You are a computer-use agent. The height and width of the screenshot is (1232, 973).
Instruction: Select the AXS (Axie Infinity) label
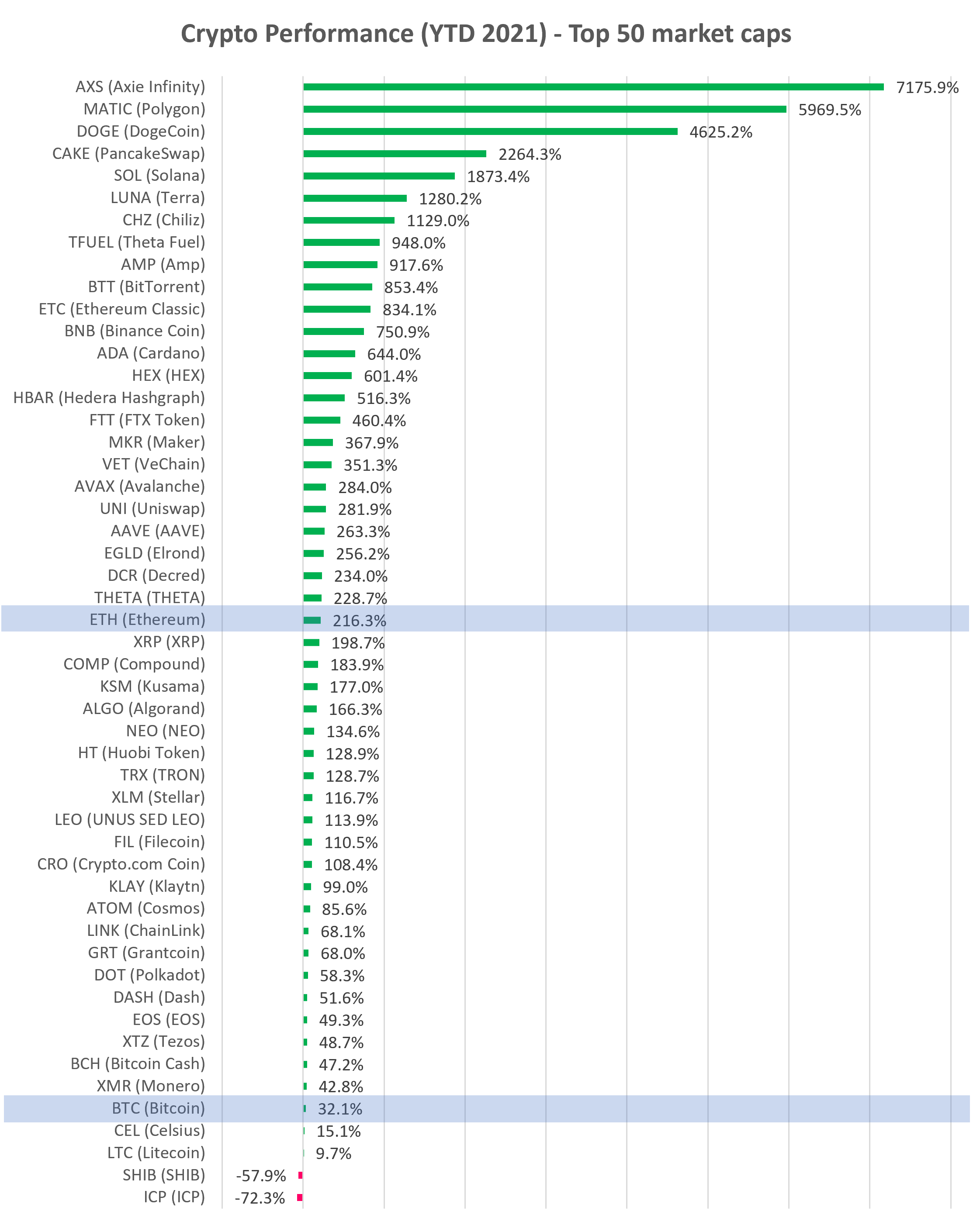tap(140, 86)
